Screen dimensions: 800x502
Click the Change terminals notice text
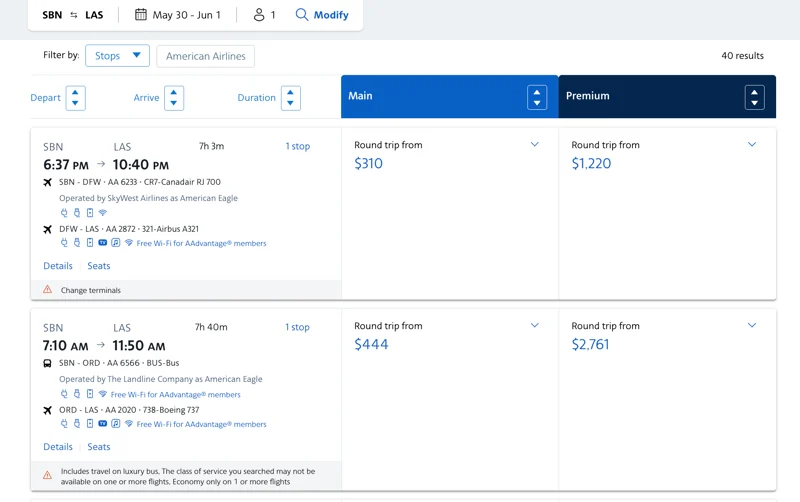(91, 290)
